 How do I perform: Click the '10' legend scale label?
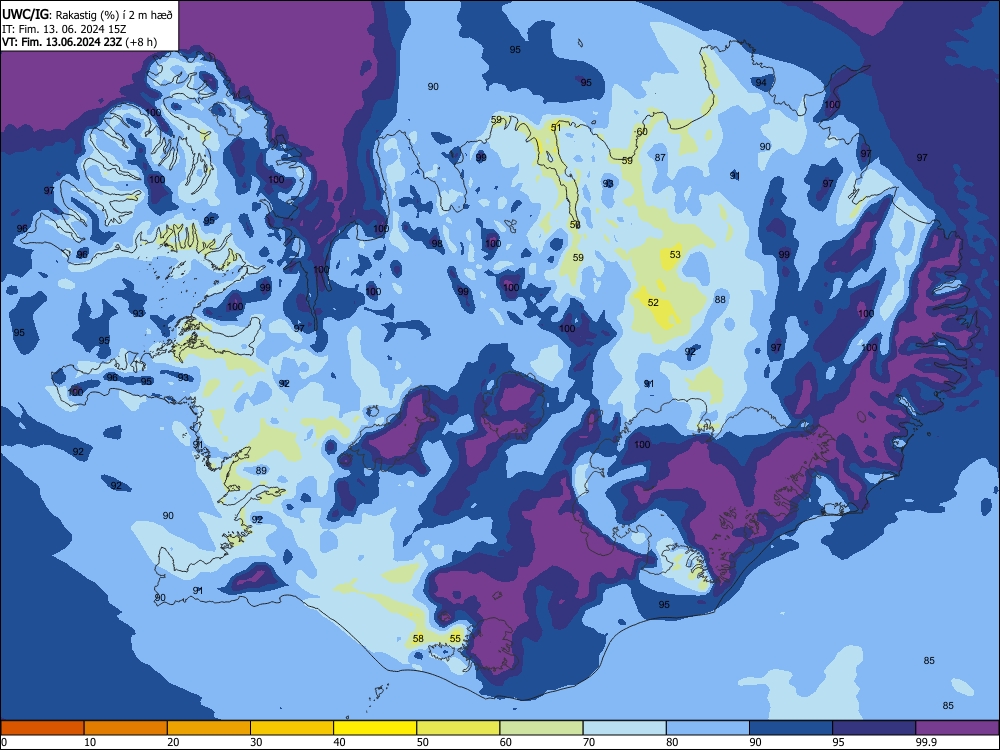pyautogui.click(x=90, y=742)
